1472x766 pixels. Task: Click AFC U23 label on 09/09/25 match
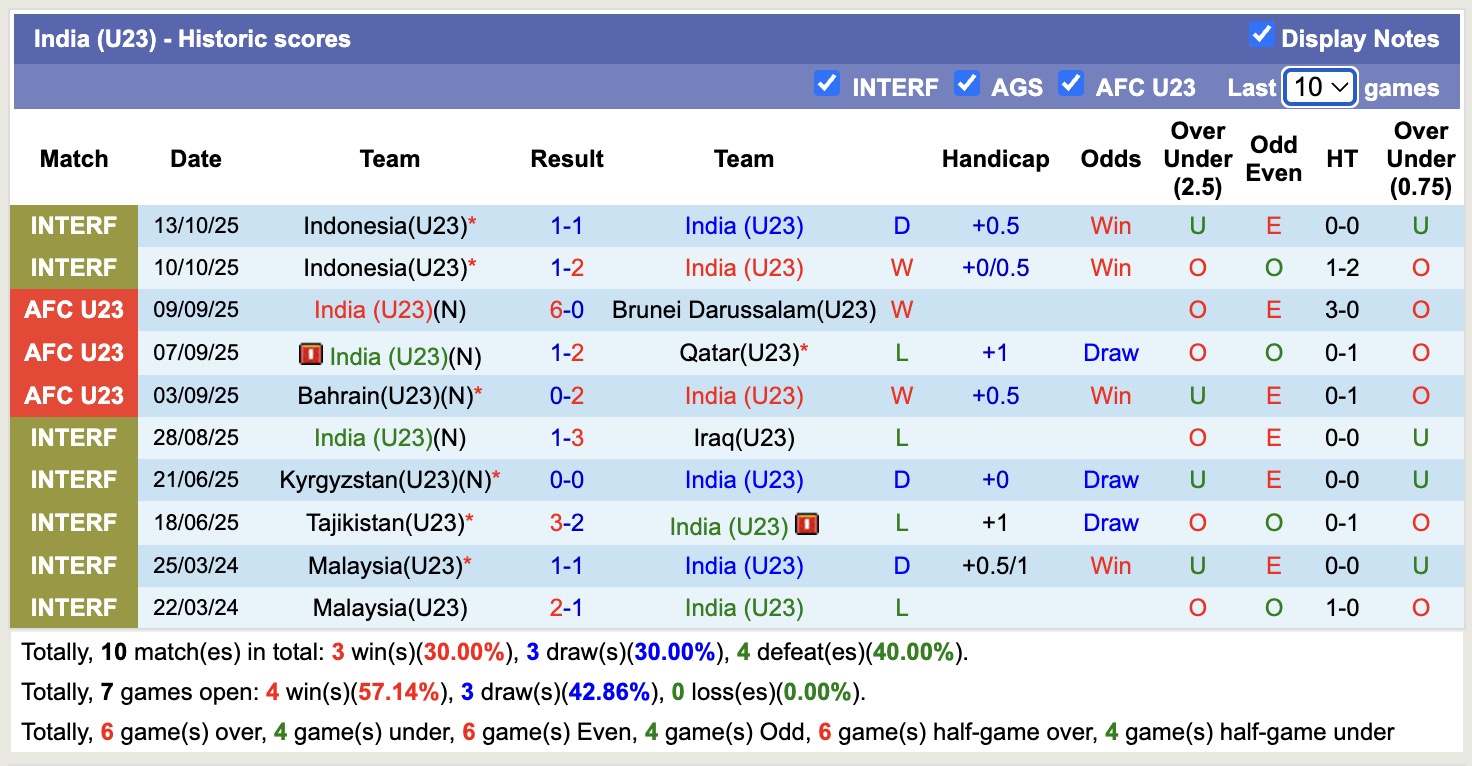[x=74, y=310]
